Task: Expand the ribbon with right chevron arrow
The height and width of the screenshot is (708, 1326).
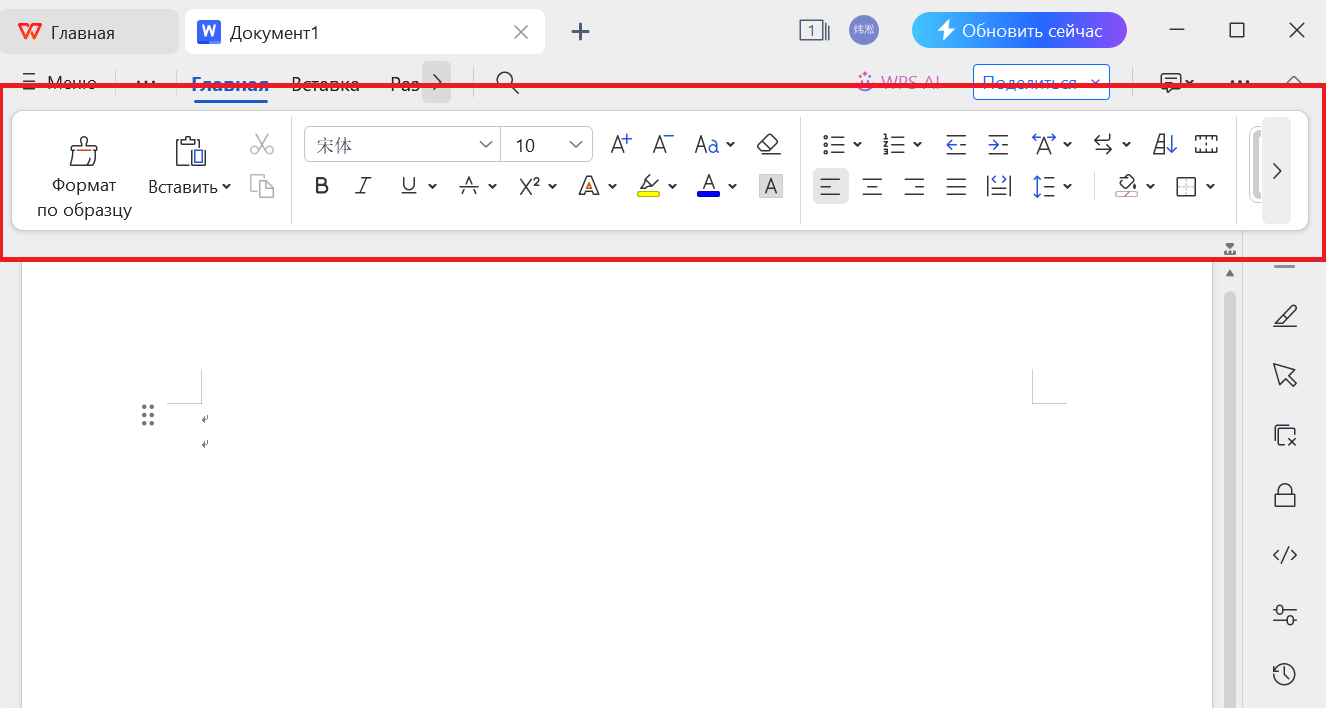Action: pyautogui.click(x=1276, y=171)
